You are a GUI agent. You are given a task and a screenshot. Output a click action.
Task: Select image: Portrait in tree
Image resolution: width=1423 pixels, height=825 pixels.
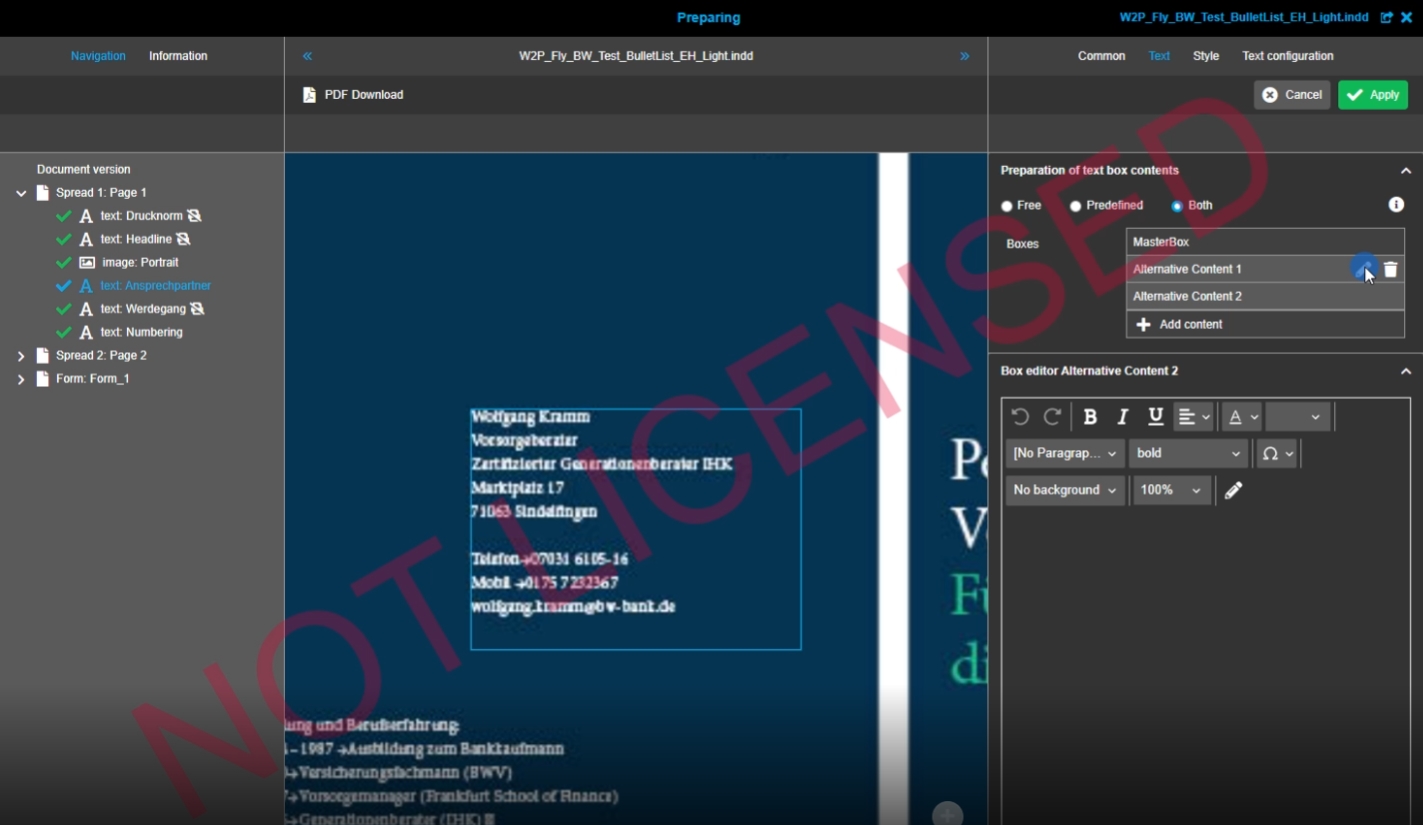(x=140, y=262)
